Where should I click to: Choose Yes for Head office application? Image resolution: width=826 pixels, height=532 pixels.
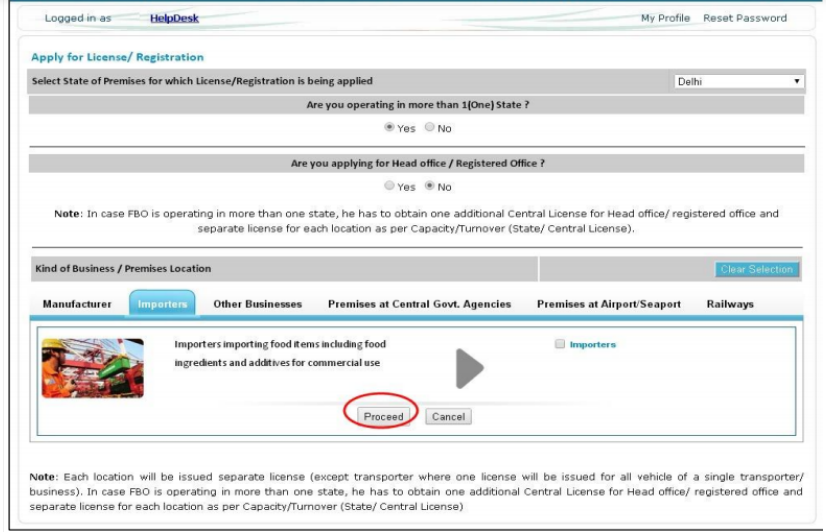[391, 187]
